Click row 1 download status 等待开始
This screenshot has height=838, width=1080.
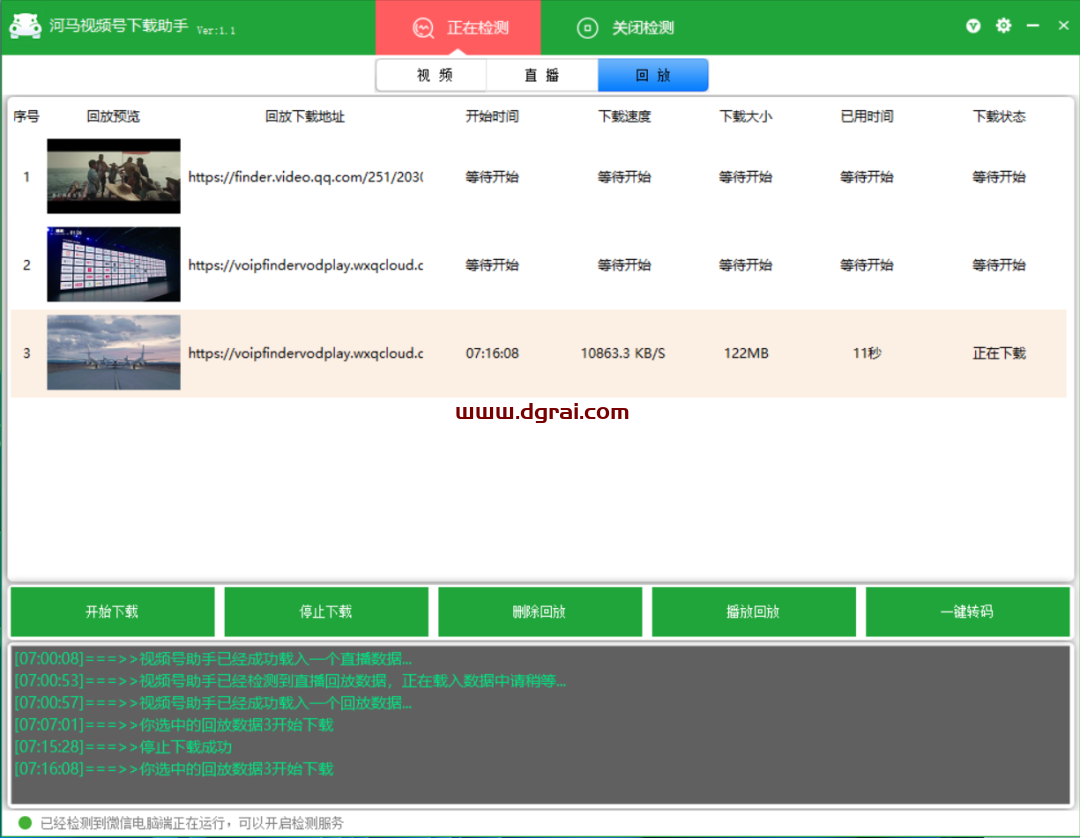coord(999,177)
